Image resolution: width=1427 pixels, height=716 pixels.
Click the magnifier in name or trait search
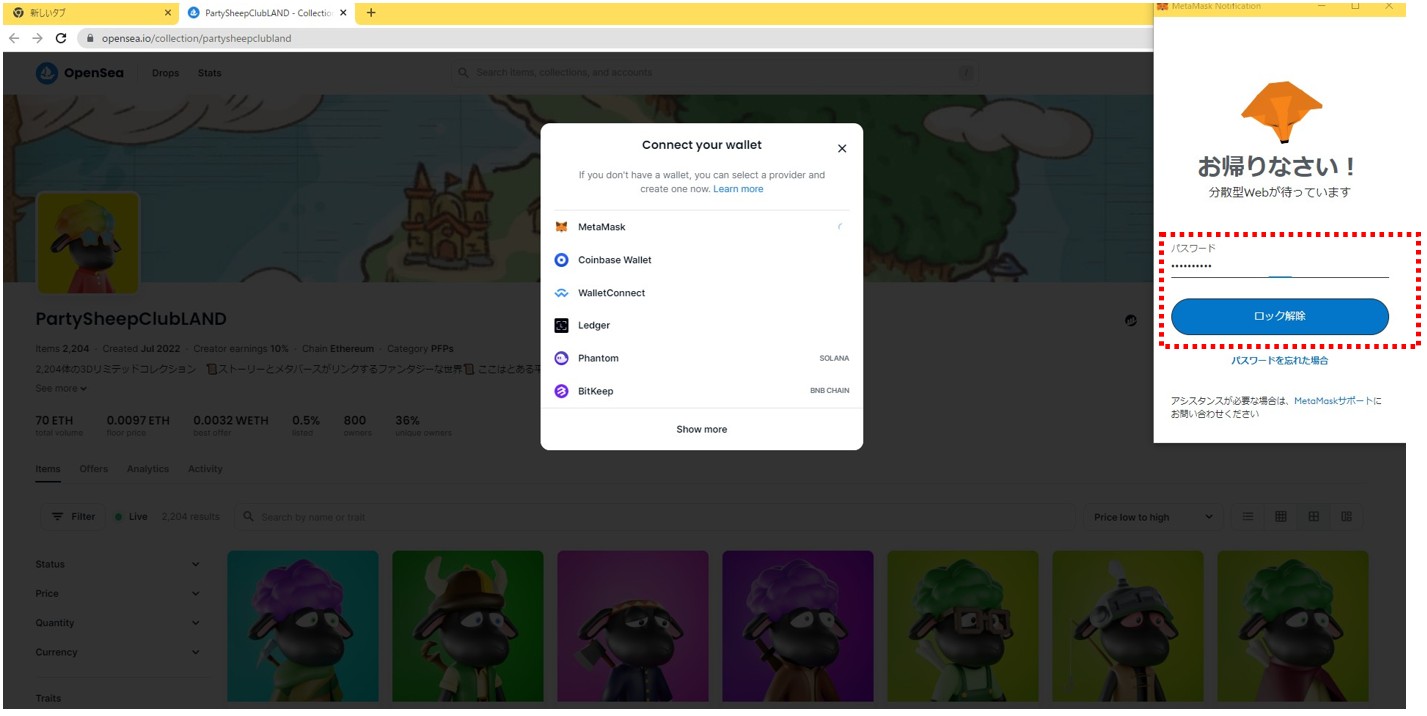247,517
